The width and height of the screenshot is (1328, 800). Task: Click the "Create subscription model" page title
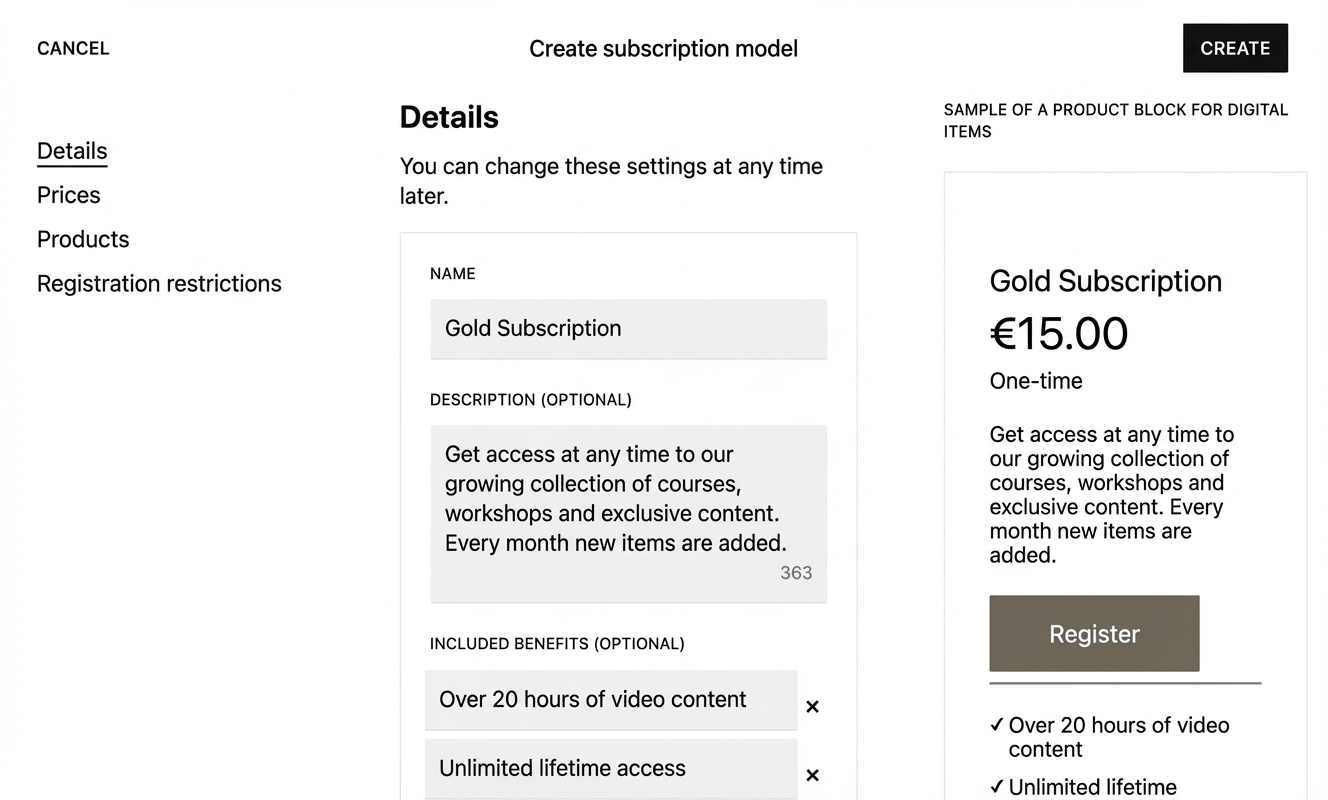pyautogui.click(x=663, y=48)
